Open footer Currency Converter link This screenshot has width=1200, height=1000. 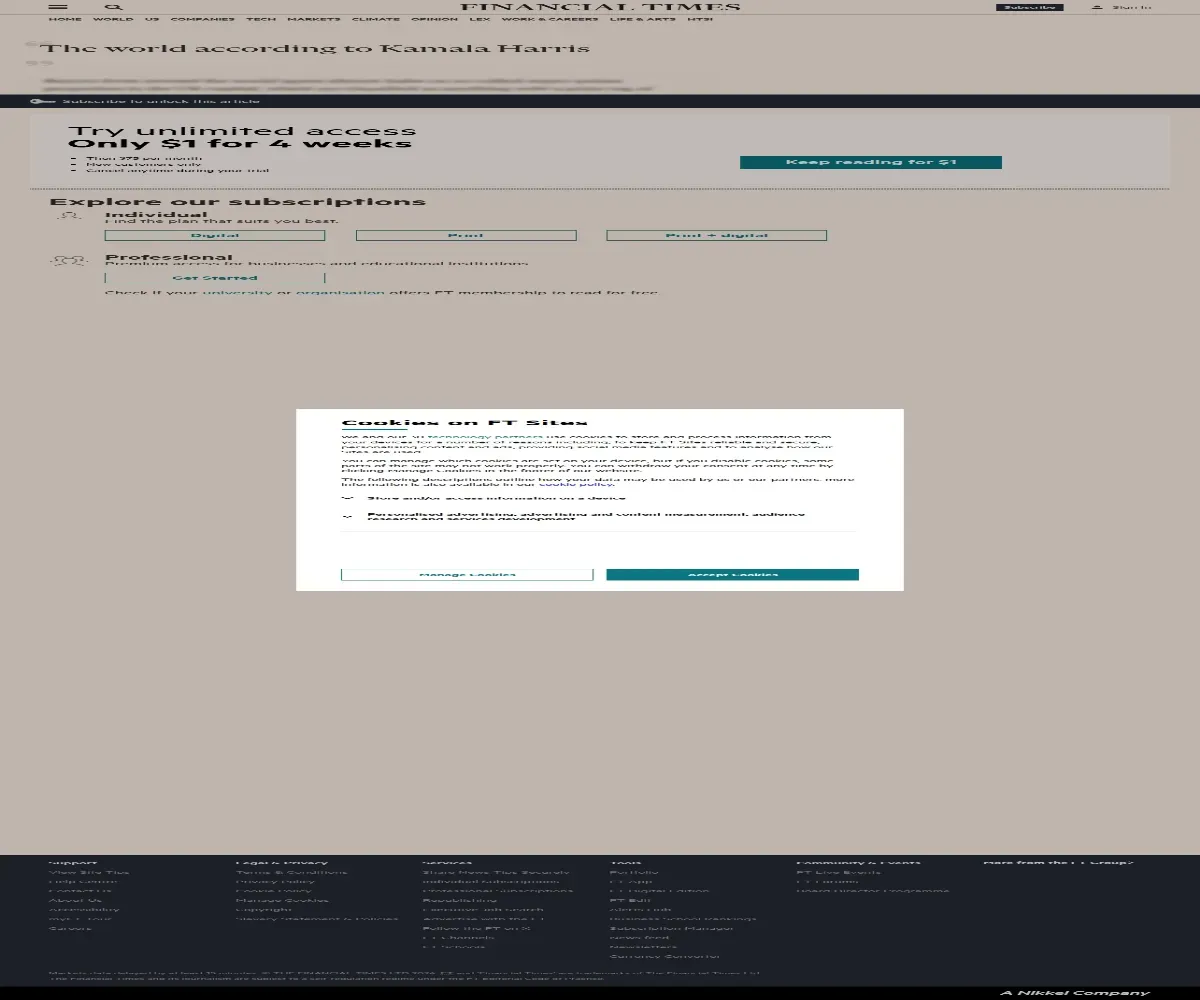[x=665, y=956]
